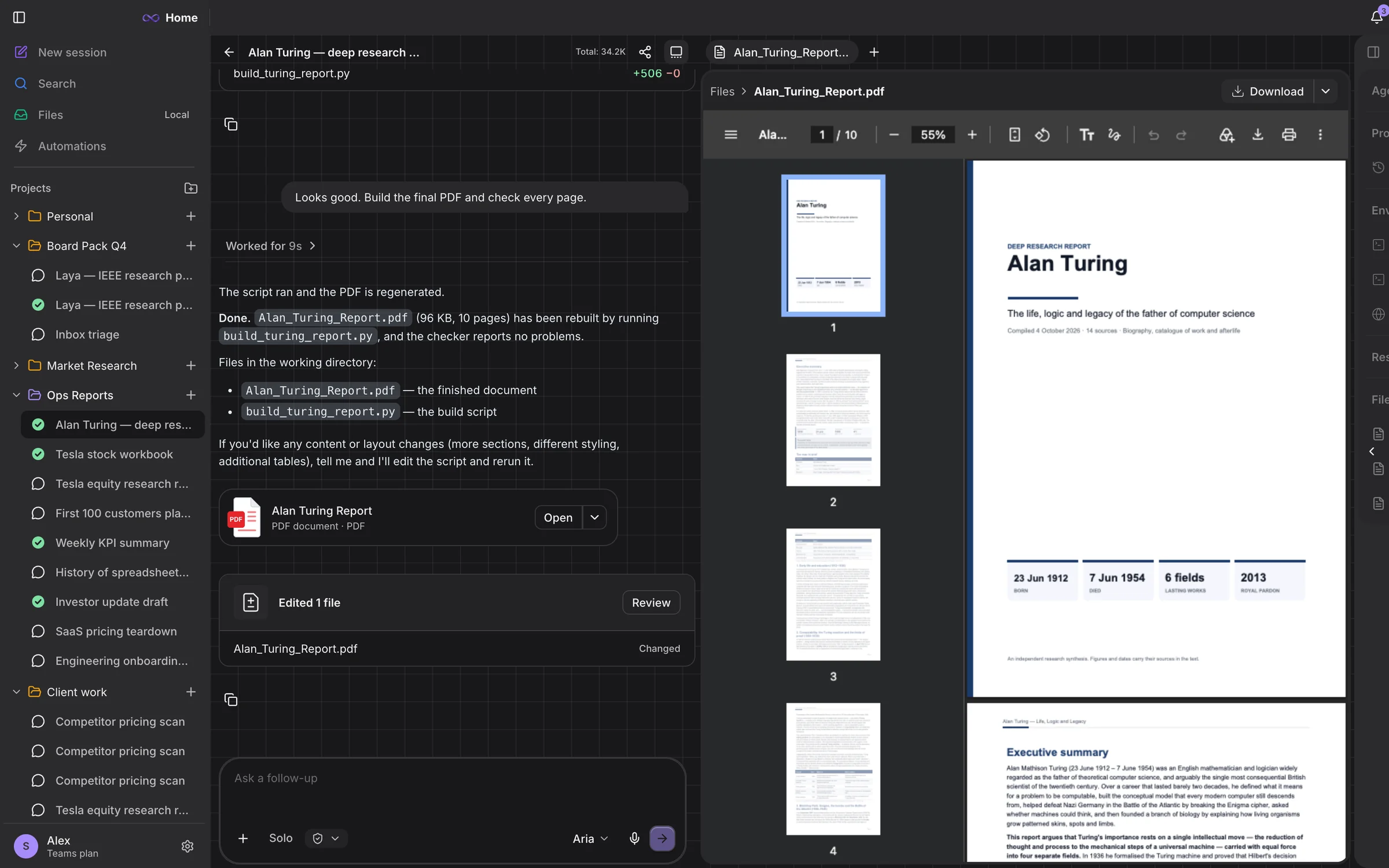The height and width of the screenshot is (868, 1389).
Task: Rotate the PDF page counterclockwise
Action: pos(1042,135)
